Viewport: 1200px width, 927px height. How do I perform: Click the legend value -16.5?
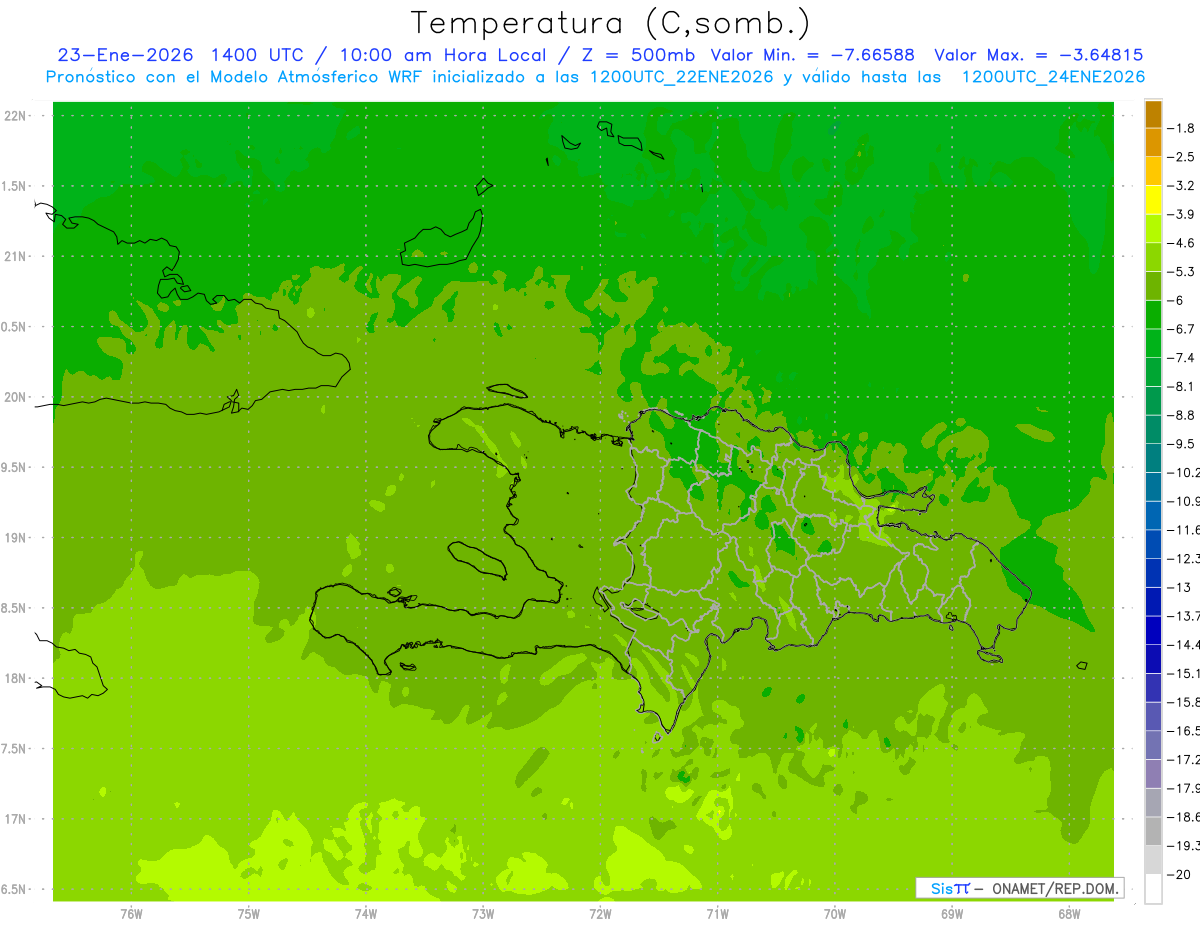pyautogui.click(x=1184, y=731)
